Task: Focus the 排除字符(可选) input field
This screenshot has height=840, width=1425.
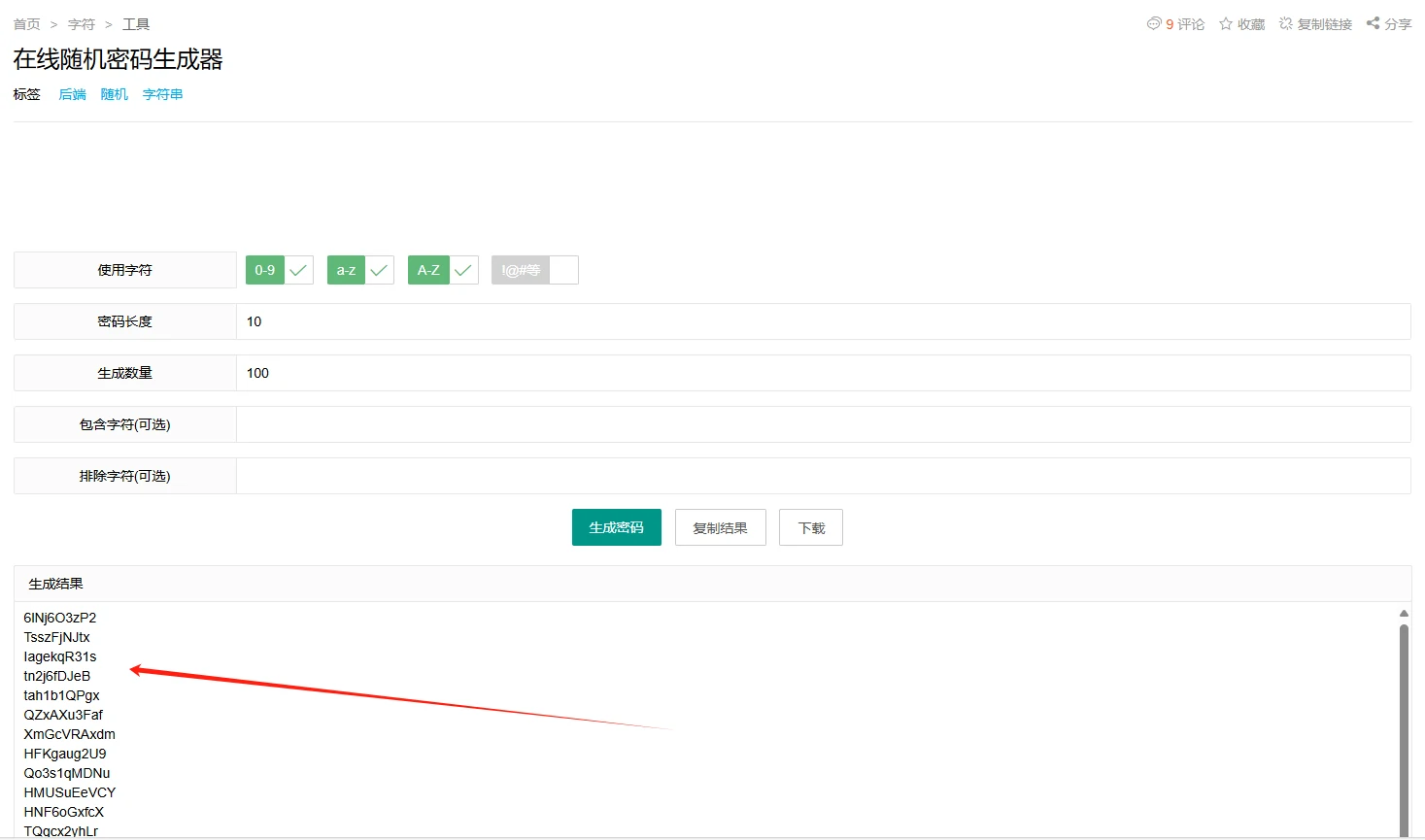Action: pyautogui.click(x=824, y=476)
